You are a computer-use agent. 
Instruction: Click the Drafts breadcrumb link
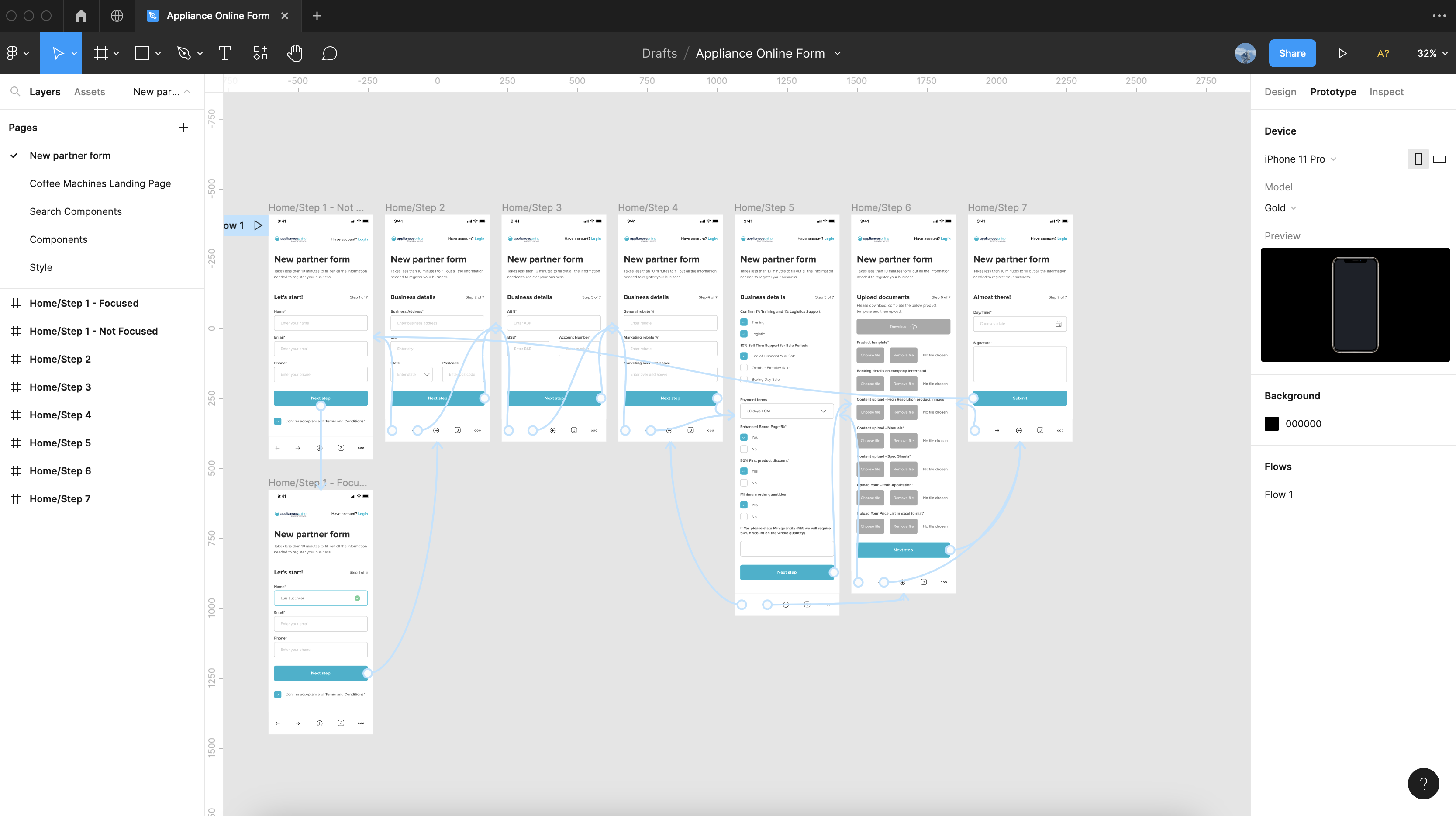coord(659,53)
